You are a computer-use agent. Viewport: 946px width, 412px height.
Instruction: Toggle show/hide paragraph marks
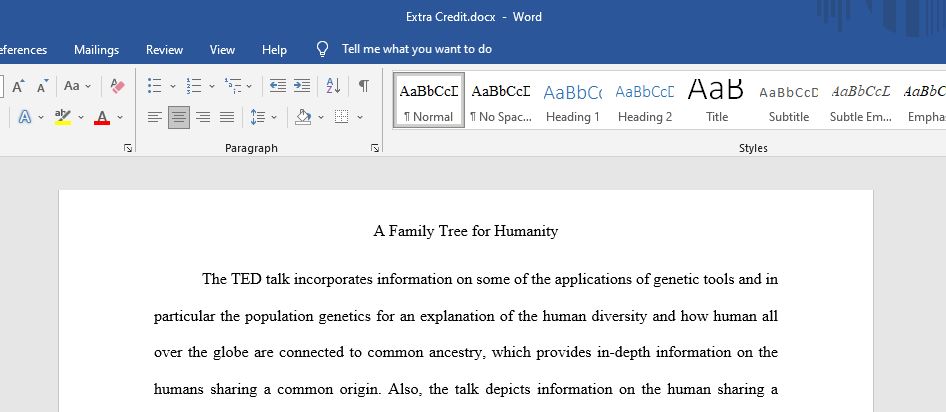coord(364,86)
